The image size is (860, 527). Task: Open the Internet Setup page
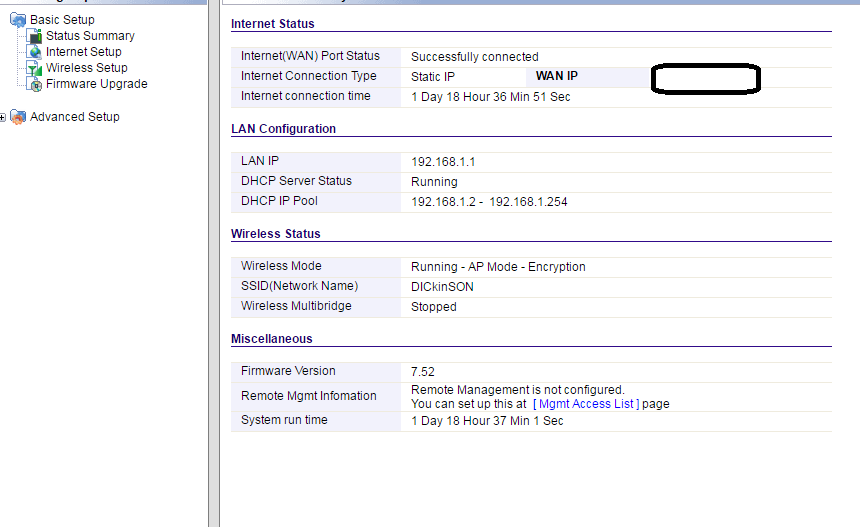click(84, 52)
